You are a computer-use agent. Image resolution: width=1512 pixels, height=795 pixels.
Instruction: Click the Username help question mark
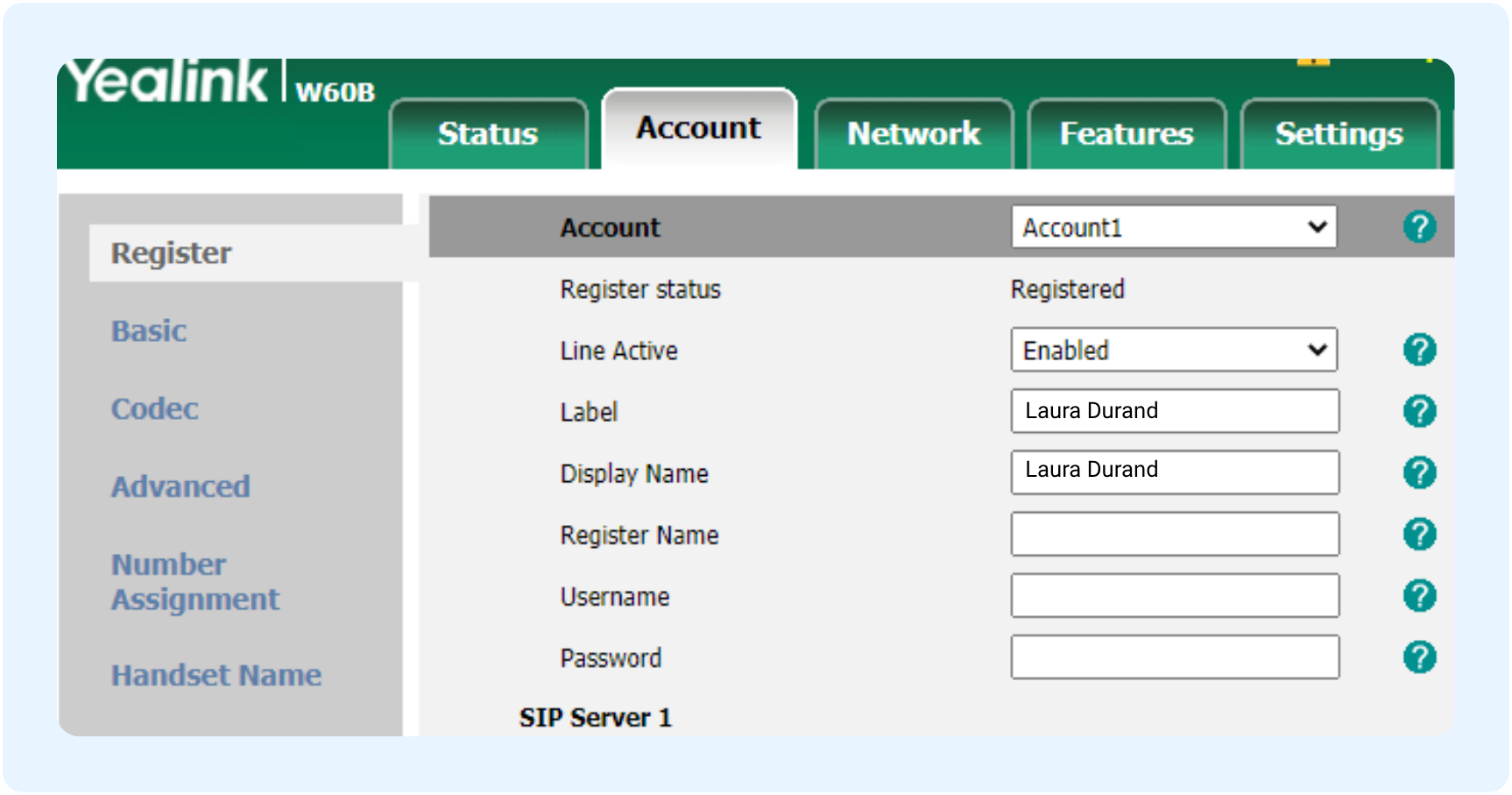(1418, 596)
